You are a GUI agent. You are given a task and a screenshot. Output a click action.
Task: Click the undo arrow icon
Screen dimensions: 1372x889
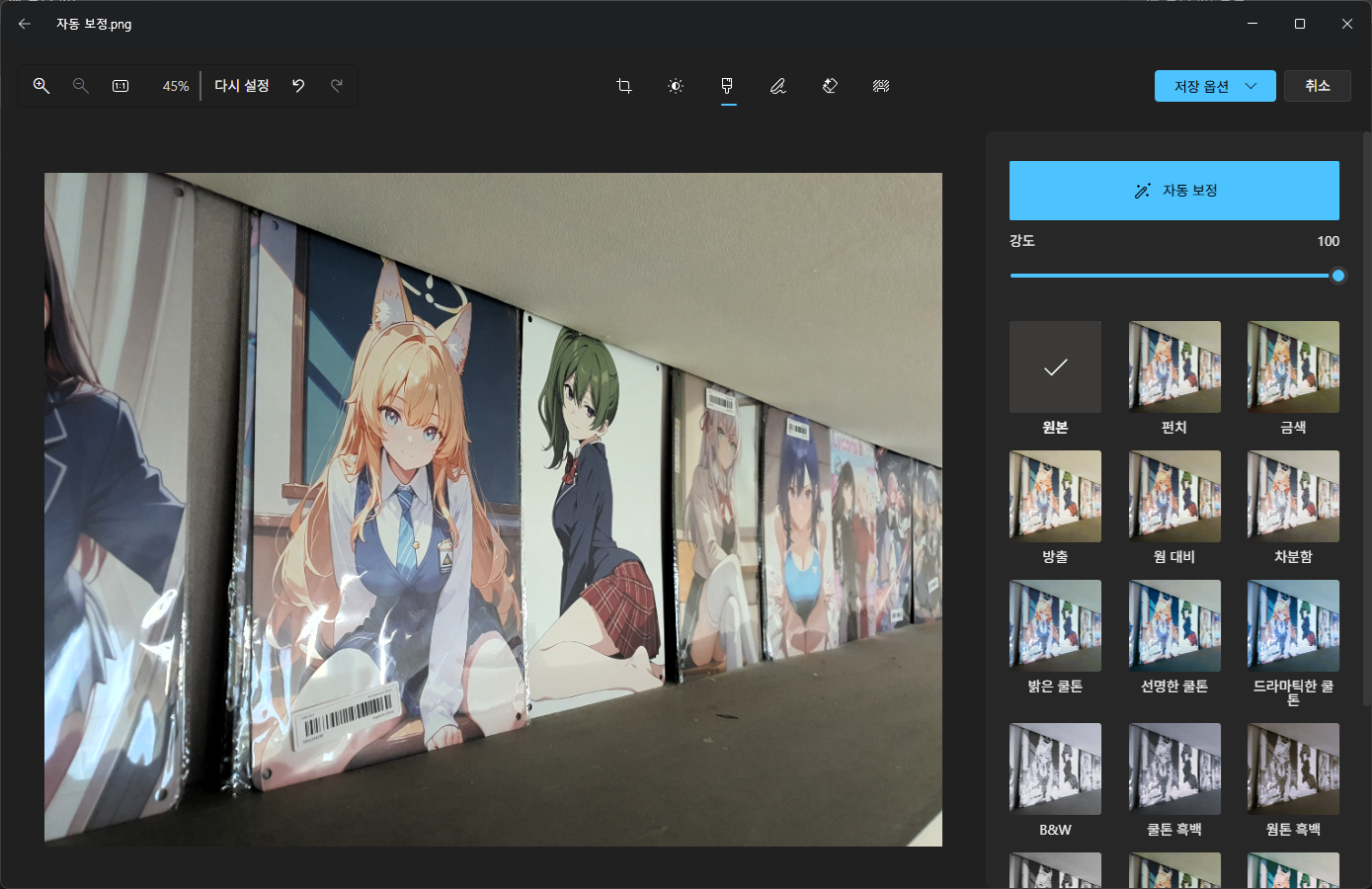point(298,86)
